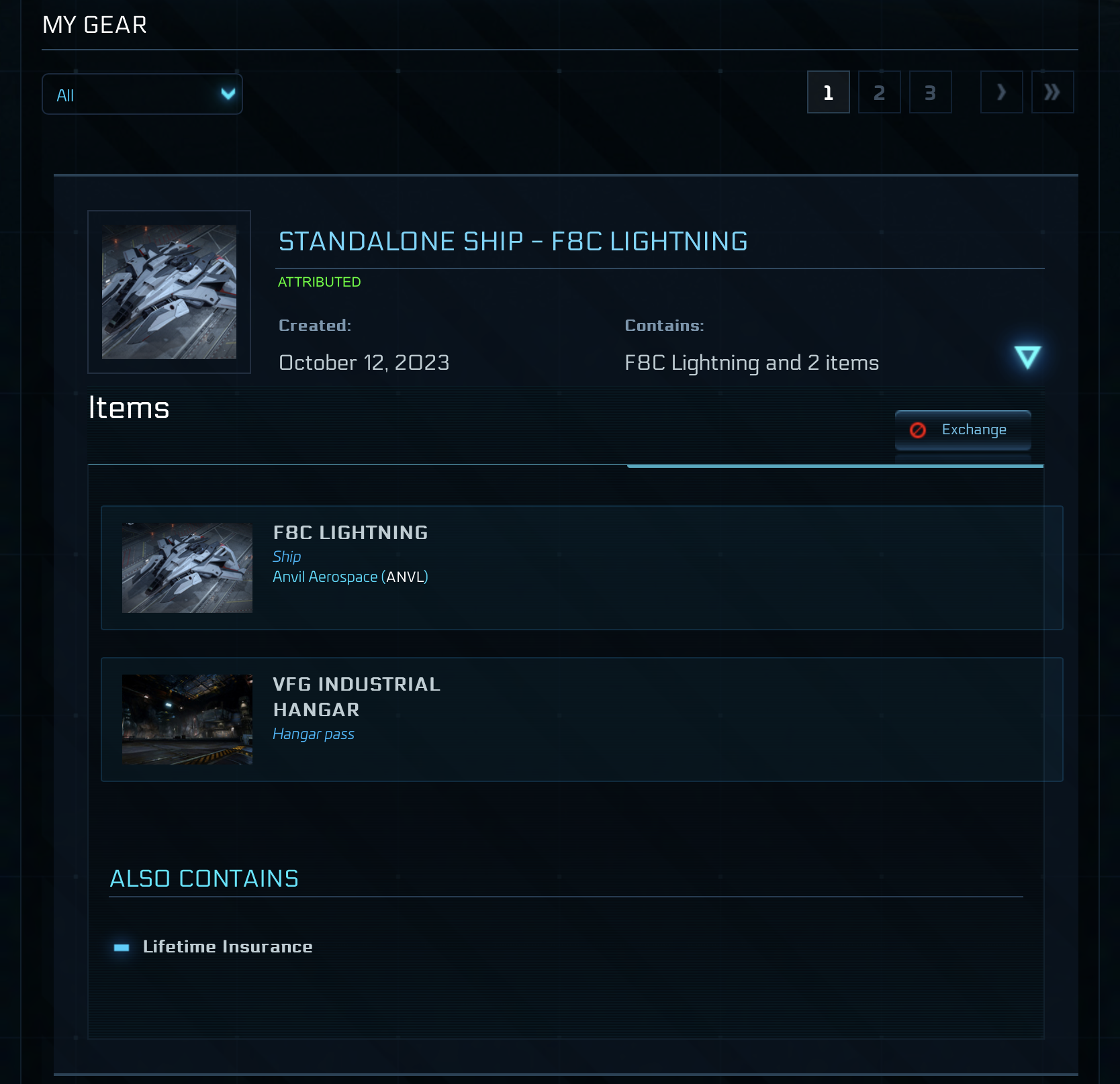Click the Hangar pass link
The width and height of the screenshot is (1120, 1084).
pyautogui.click(x=314, y=734)
